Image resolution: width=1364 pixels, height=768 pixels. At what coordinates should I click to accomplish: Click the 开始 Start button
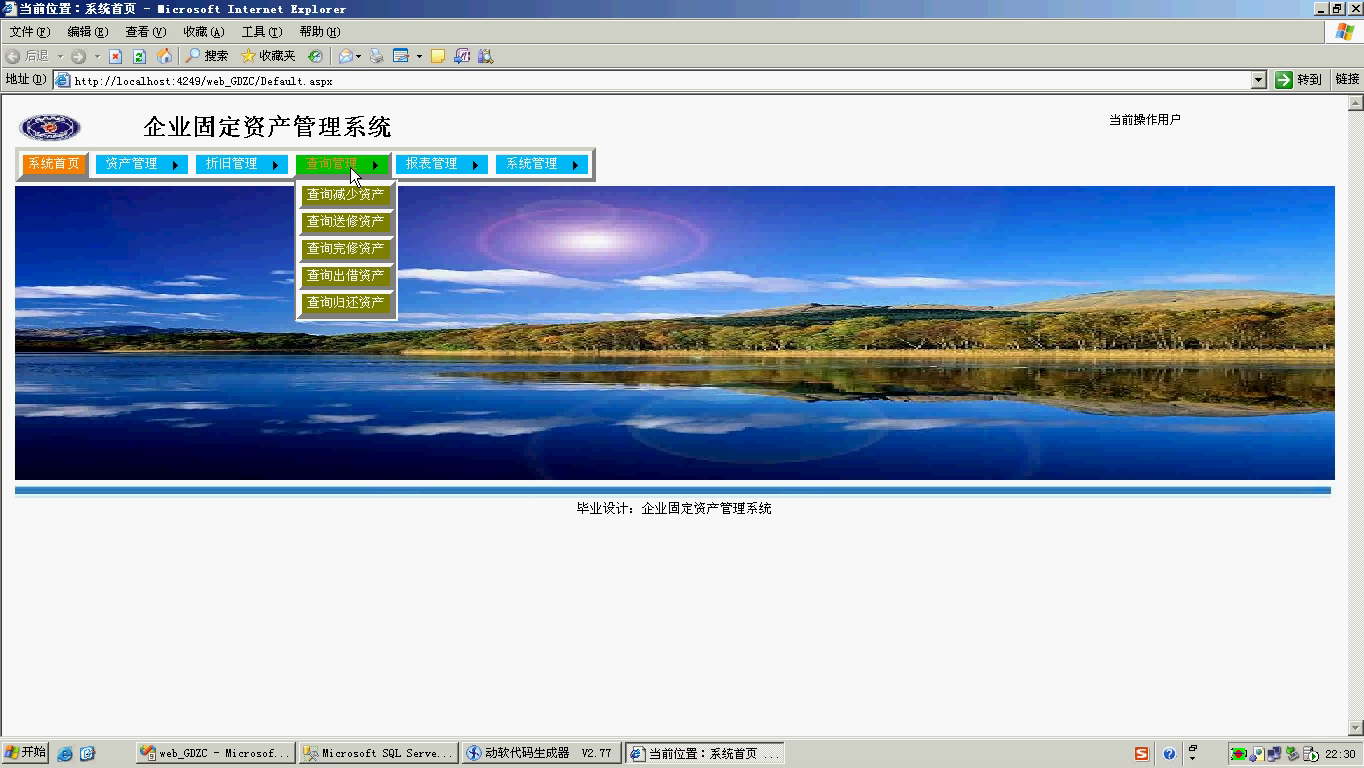(25, 753)
